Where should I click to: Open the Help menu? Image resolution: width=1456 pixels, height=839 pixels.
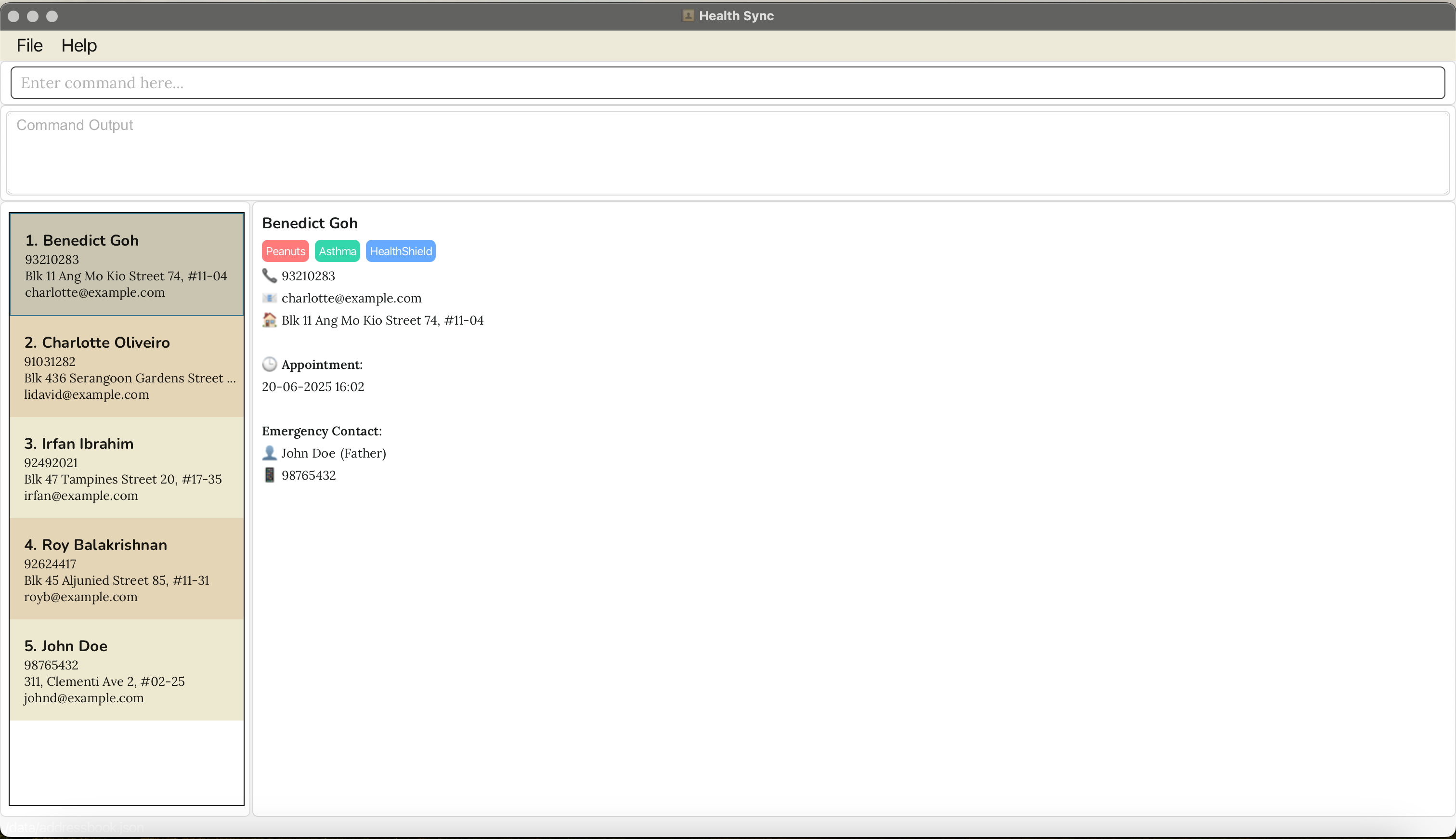(x=79, y=46)
